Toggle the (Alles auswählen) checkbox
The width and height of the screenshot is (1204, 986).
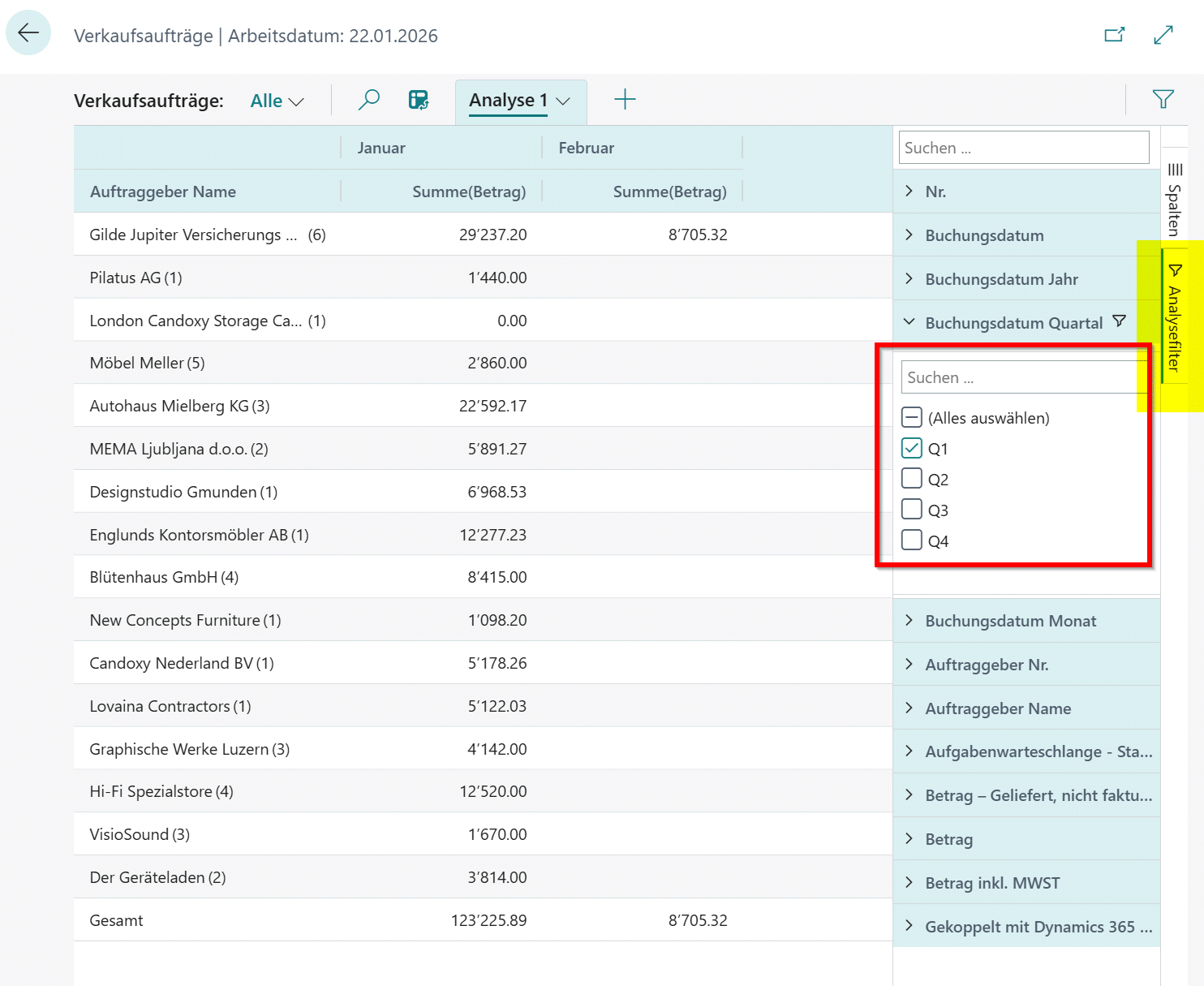tap(912, 418)
